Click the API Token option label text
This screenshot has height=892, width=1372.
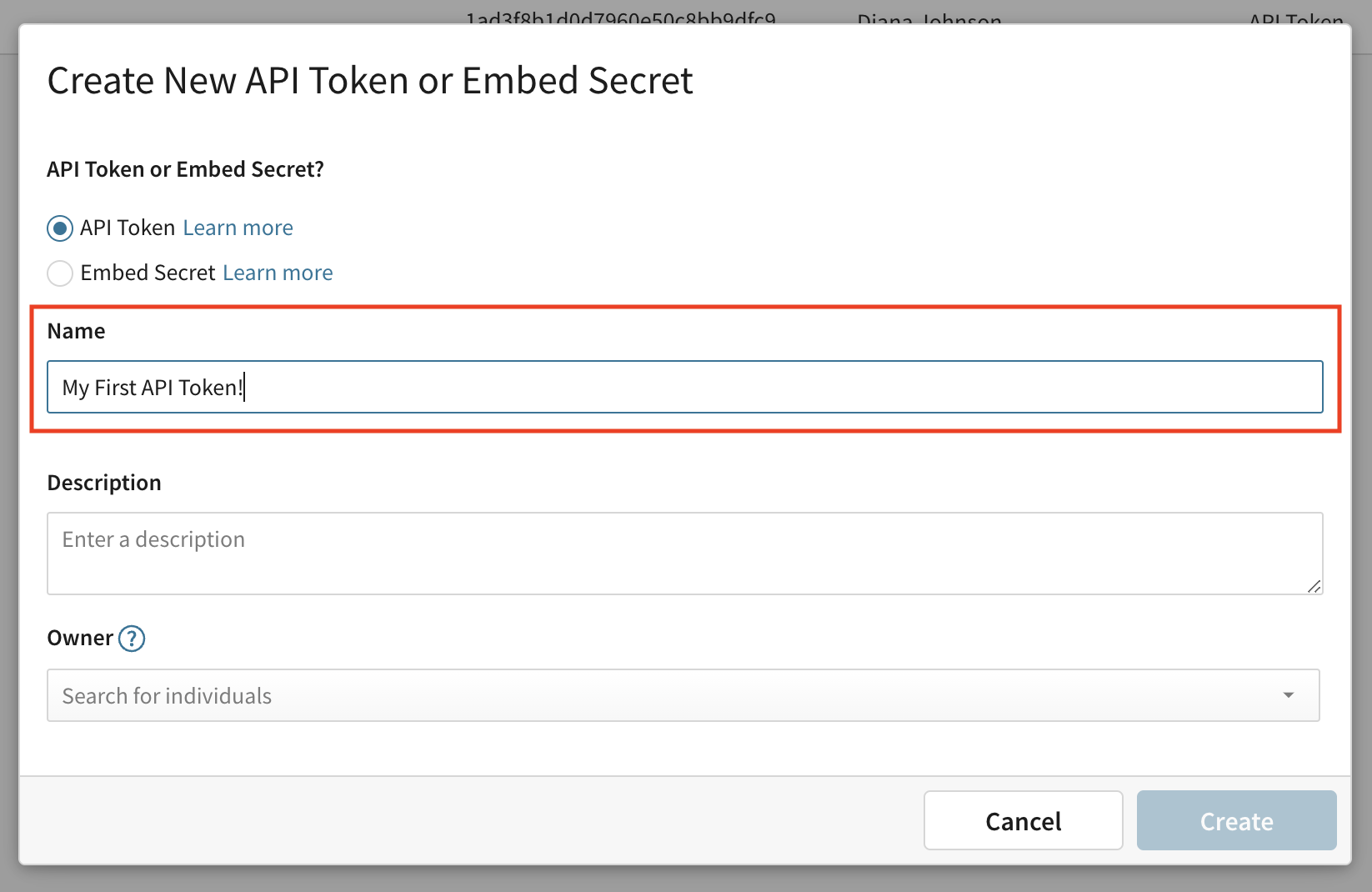pyautogui.click(x=128, y=228)
